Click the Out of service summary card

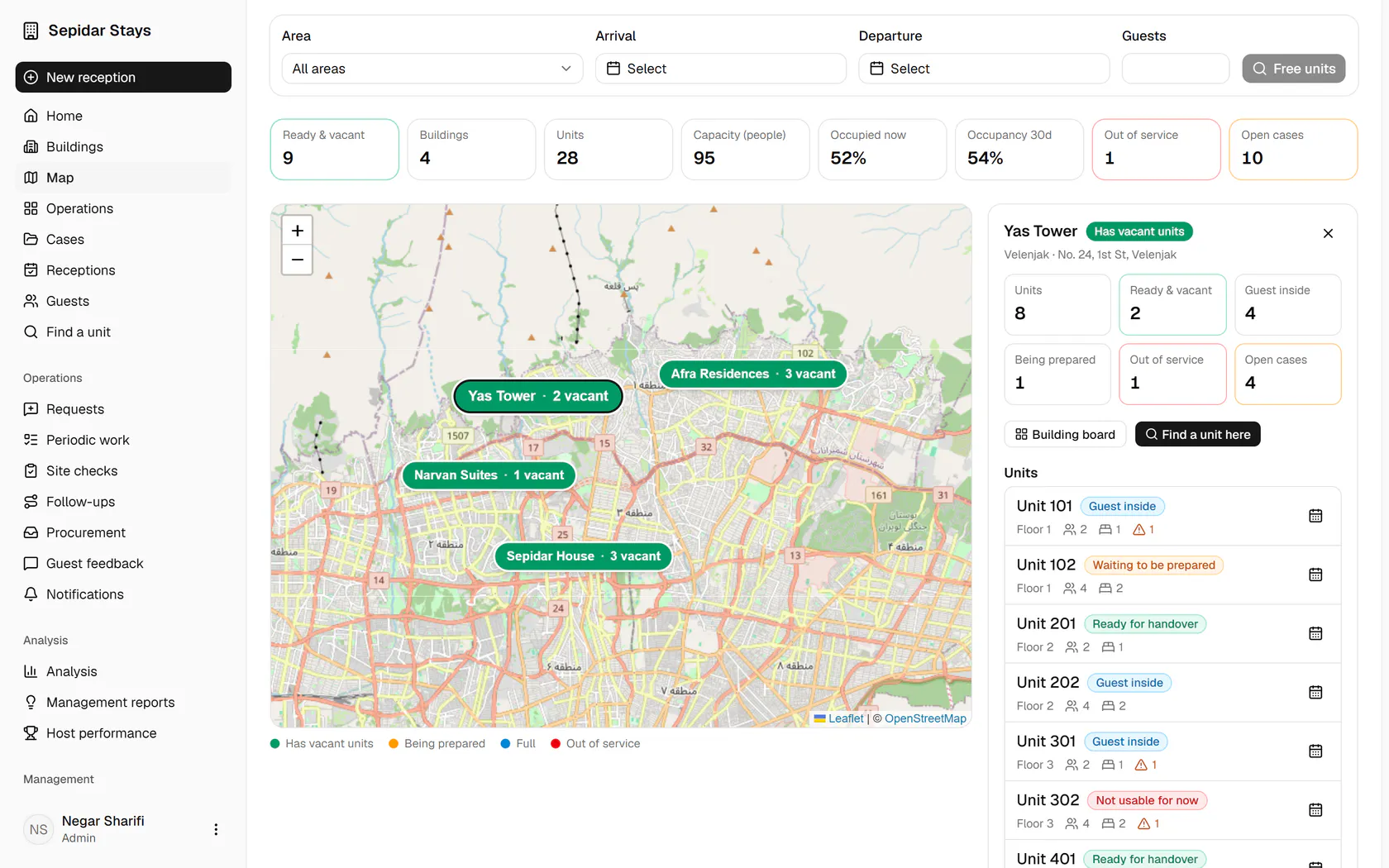pyautogui.click(x=1156, y=150)
